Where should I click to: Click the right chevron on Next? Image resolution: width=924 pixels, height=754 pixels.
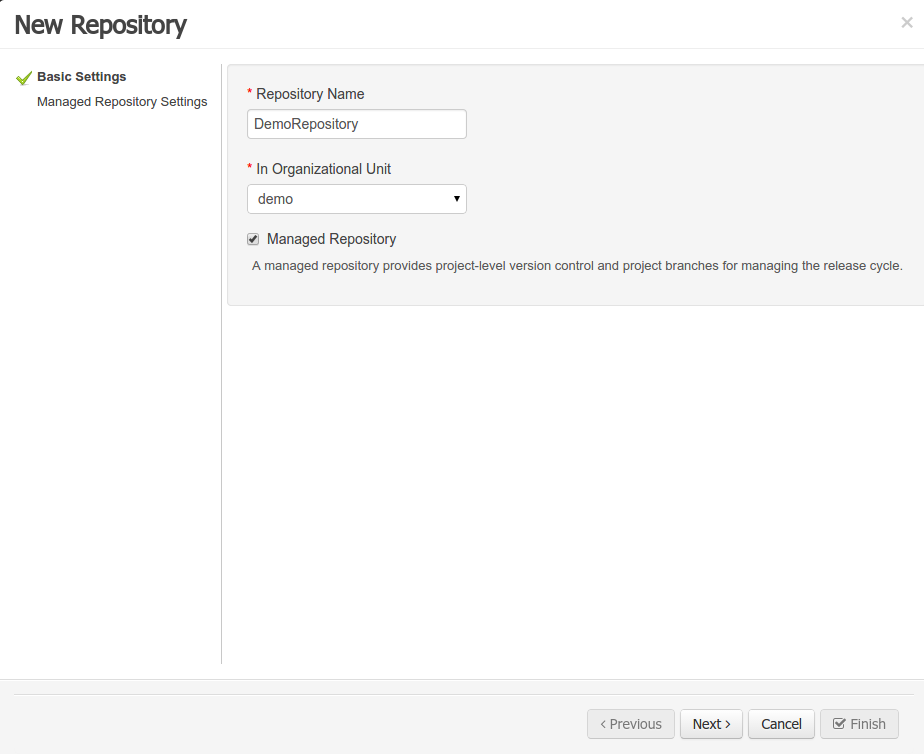click(728, 724)
